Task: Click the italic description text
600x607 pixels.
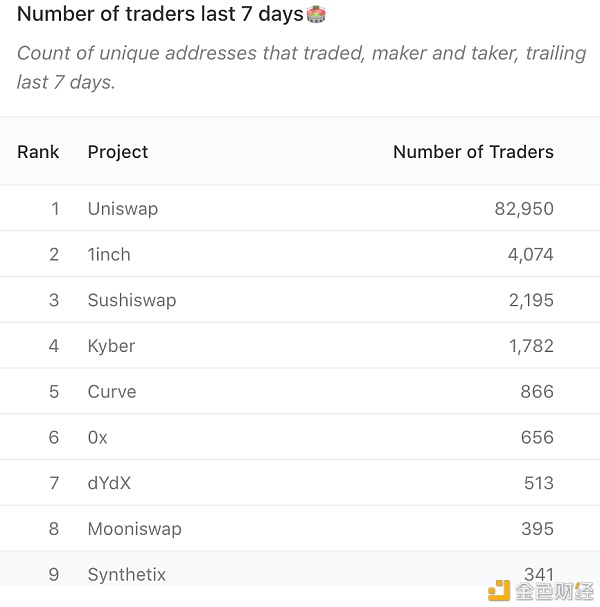Action: (302, 67)
